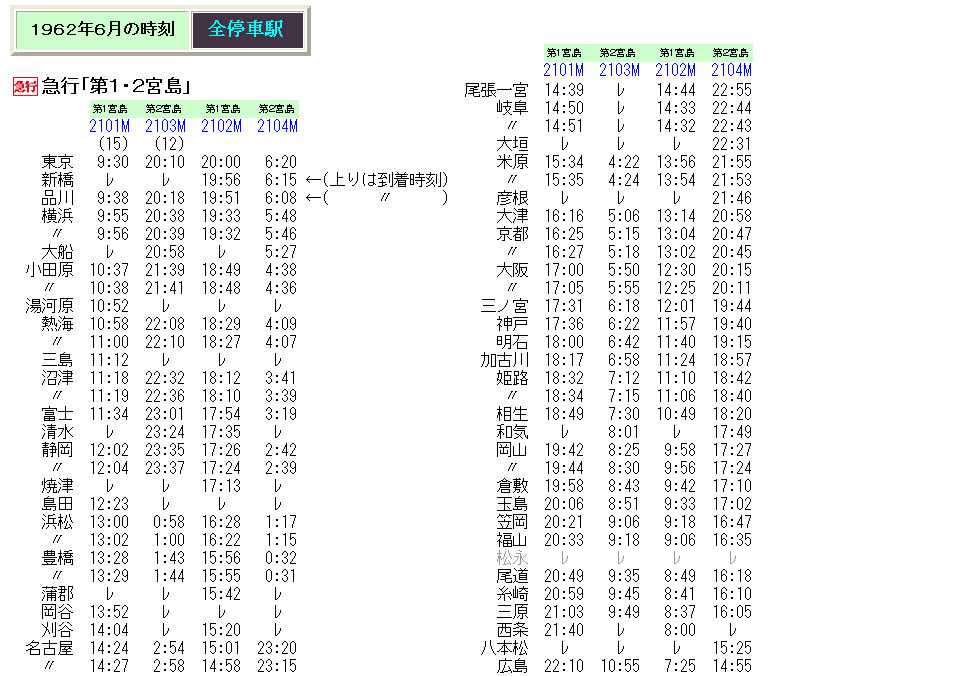Click the greyed-out 松永 station label
Viewport: 958px width, 676px height.
[x=511, y=558]
